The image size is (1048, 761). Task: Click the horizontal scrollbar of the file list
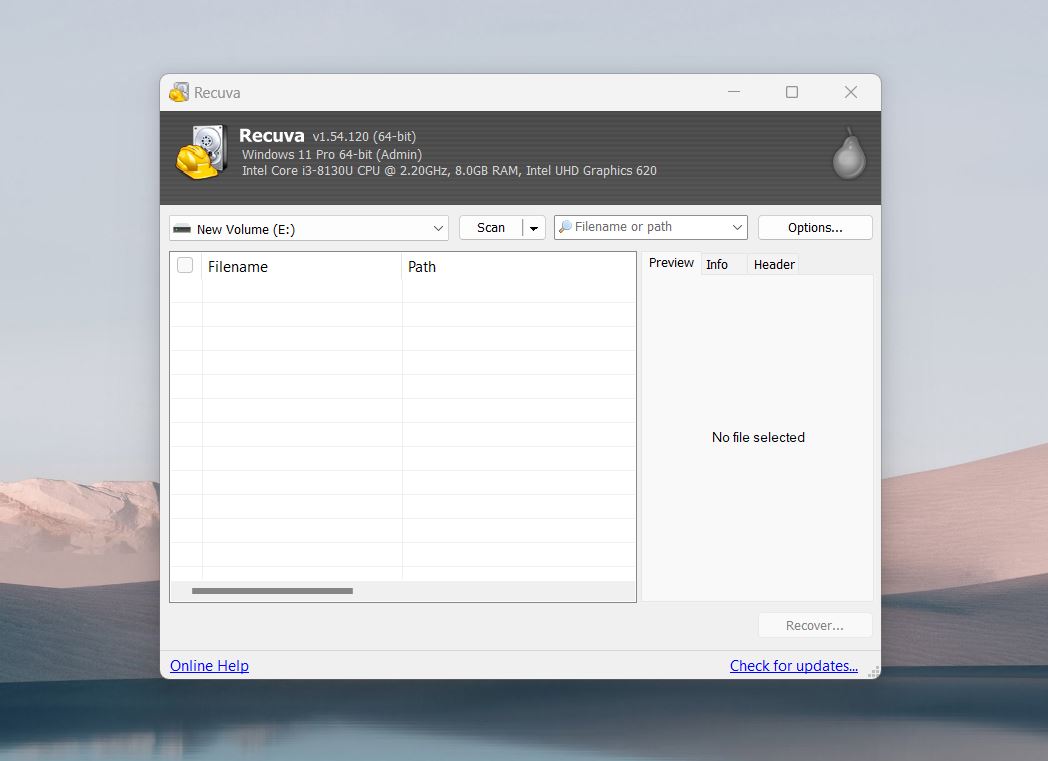pyautogui.click(x=272, y=591)
